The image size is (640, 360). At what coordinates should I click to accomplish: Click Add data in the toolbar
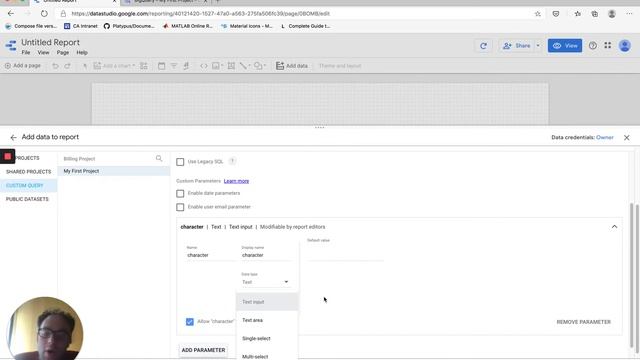[292, 66]
